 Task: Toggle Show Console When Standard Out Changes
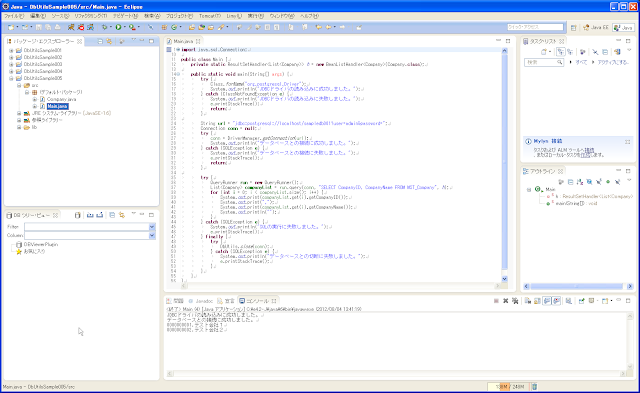click(x=547, y=301)
